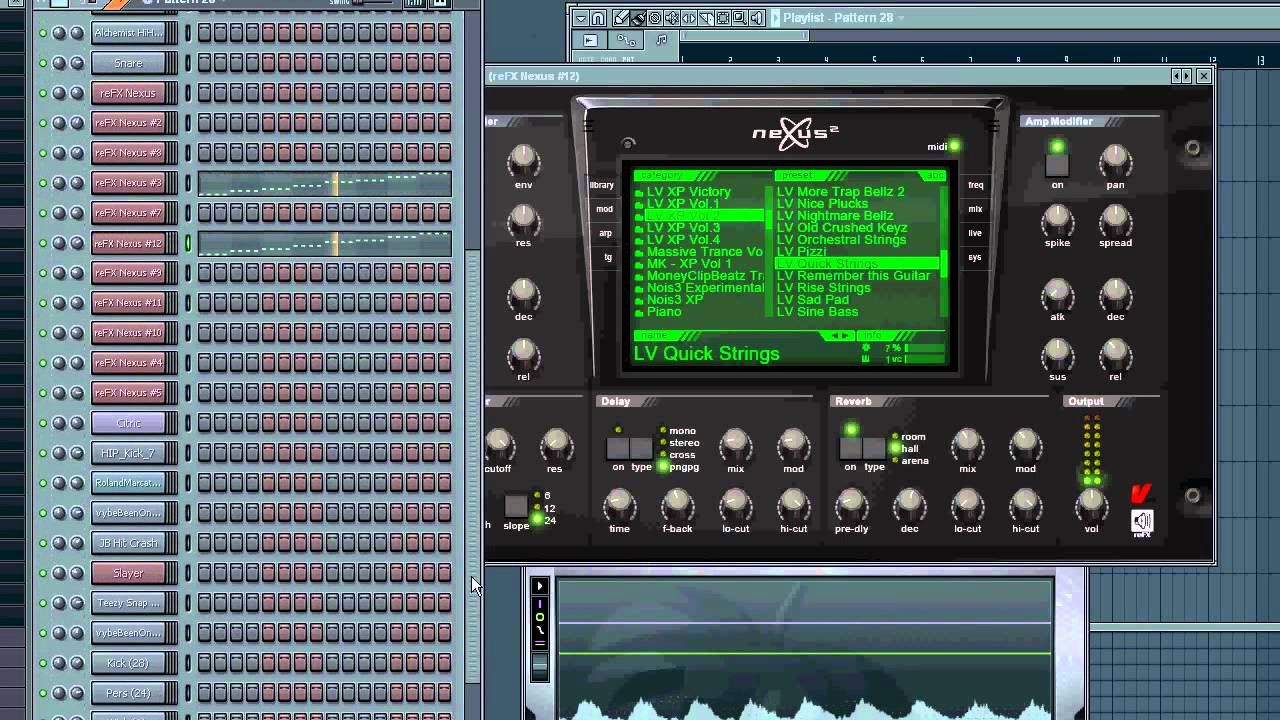Screen dimensions: 1280x720
Task: Click the Nexus output vol knob
Action: [1091, 505]
